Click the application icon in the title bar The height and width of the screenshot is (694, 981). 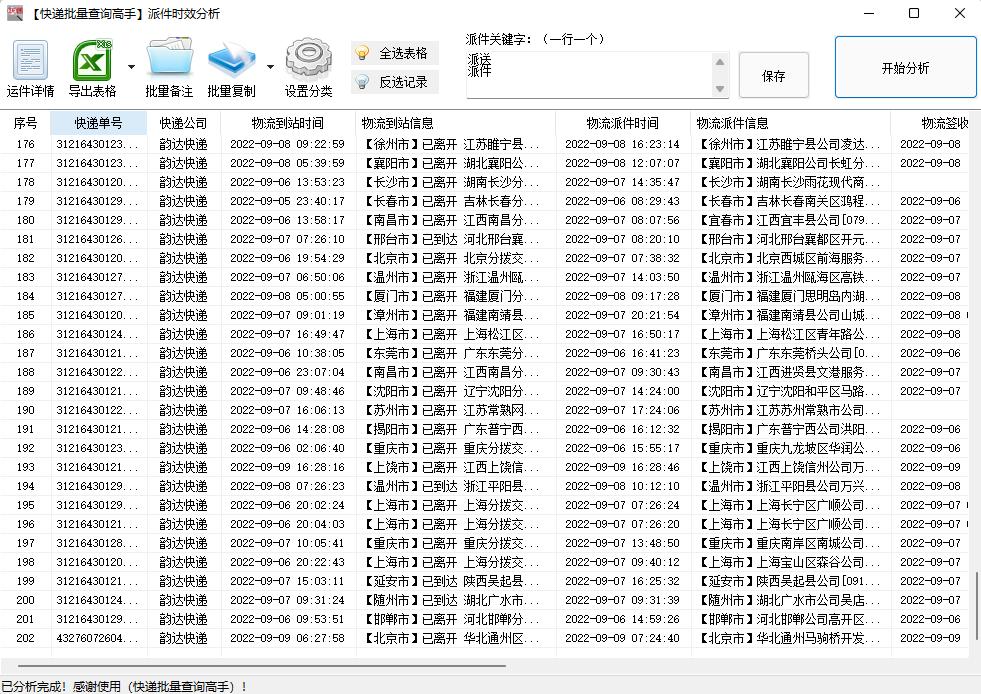tap(14, 13)
